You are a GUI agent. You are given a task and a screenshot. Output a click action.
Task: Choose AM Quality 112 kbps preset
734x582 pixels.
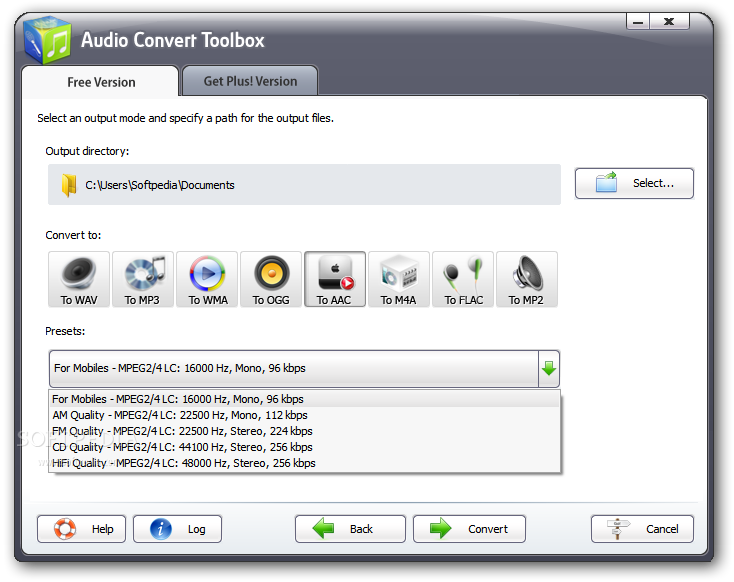[304, 415]
